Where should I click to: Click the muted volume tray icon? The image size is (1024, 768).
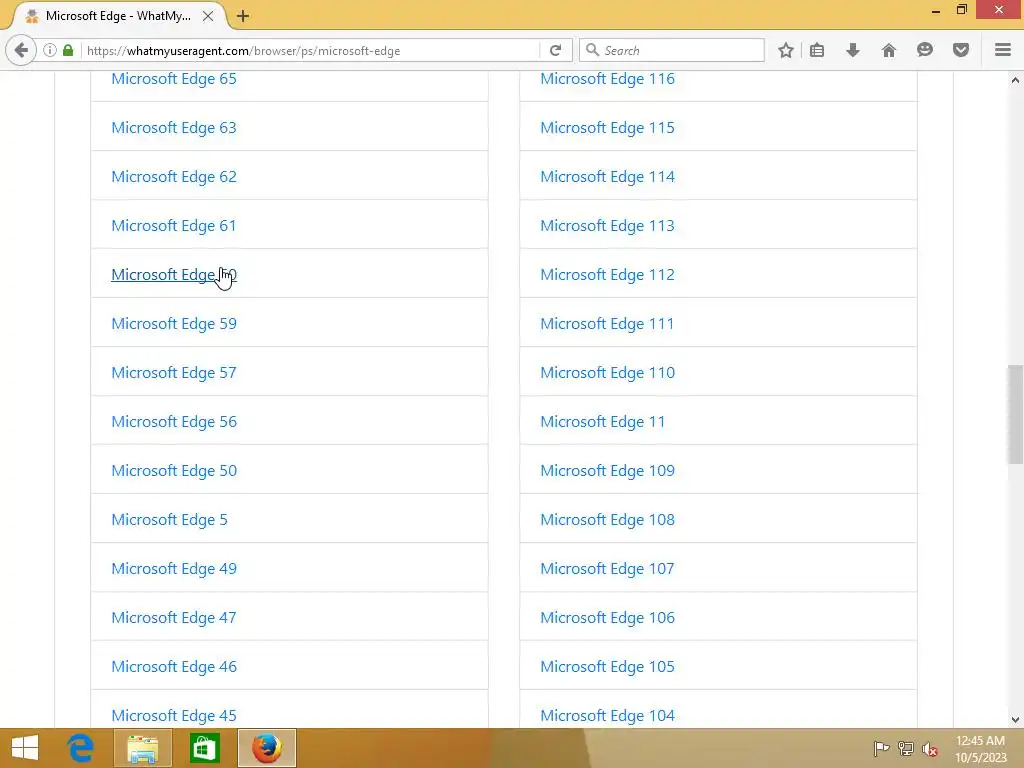point(930,749)
